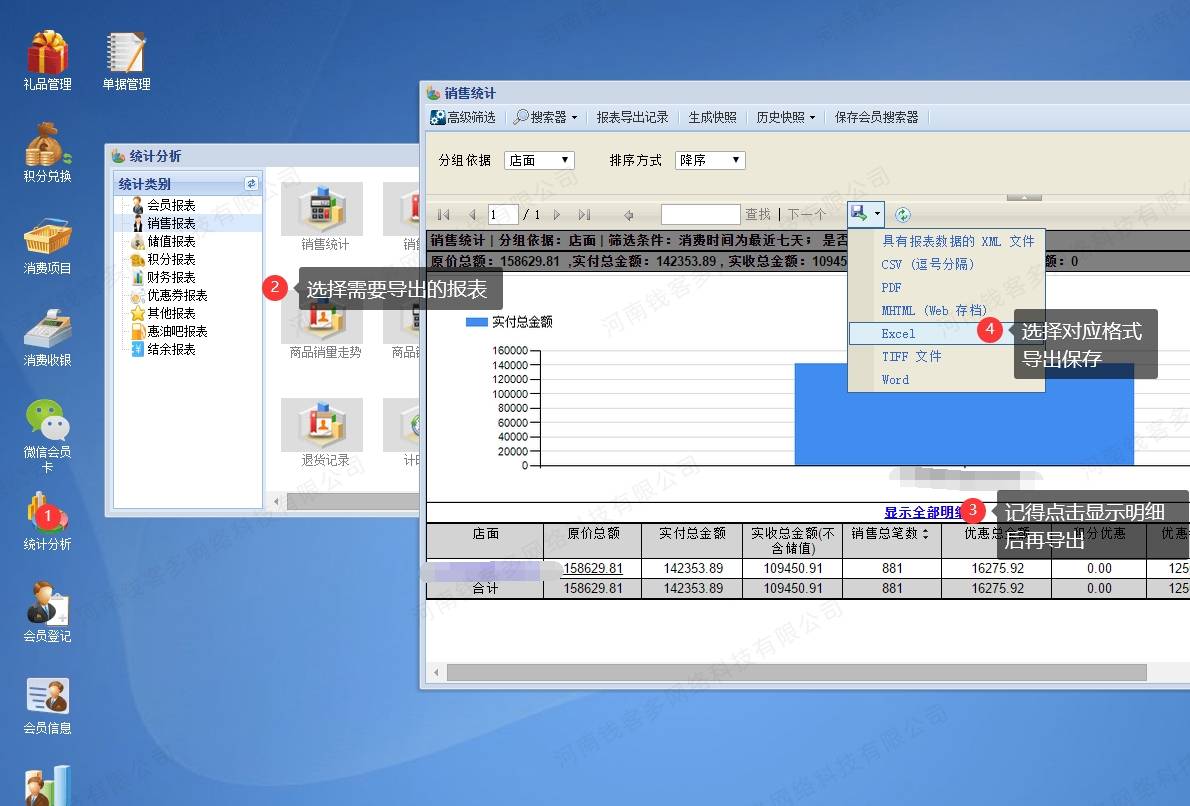Open the 礼品管理 desktop icon
This screenshot has height=806, width=1190.
[x=47, y=61]
